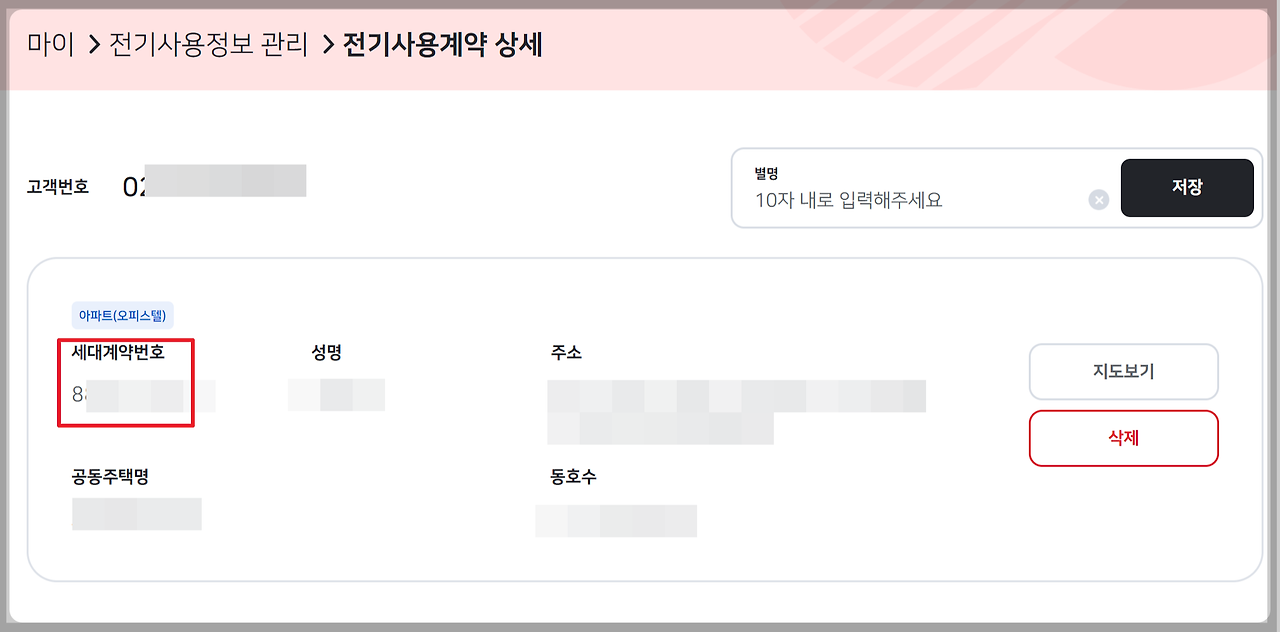
Task: Select the 고객번호 label on the left
Action: [x=58, y=183]
